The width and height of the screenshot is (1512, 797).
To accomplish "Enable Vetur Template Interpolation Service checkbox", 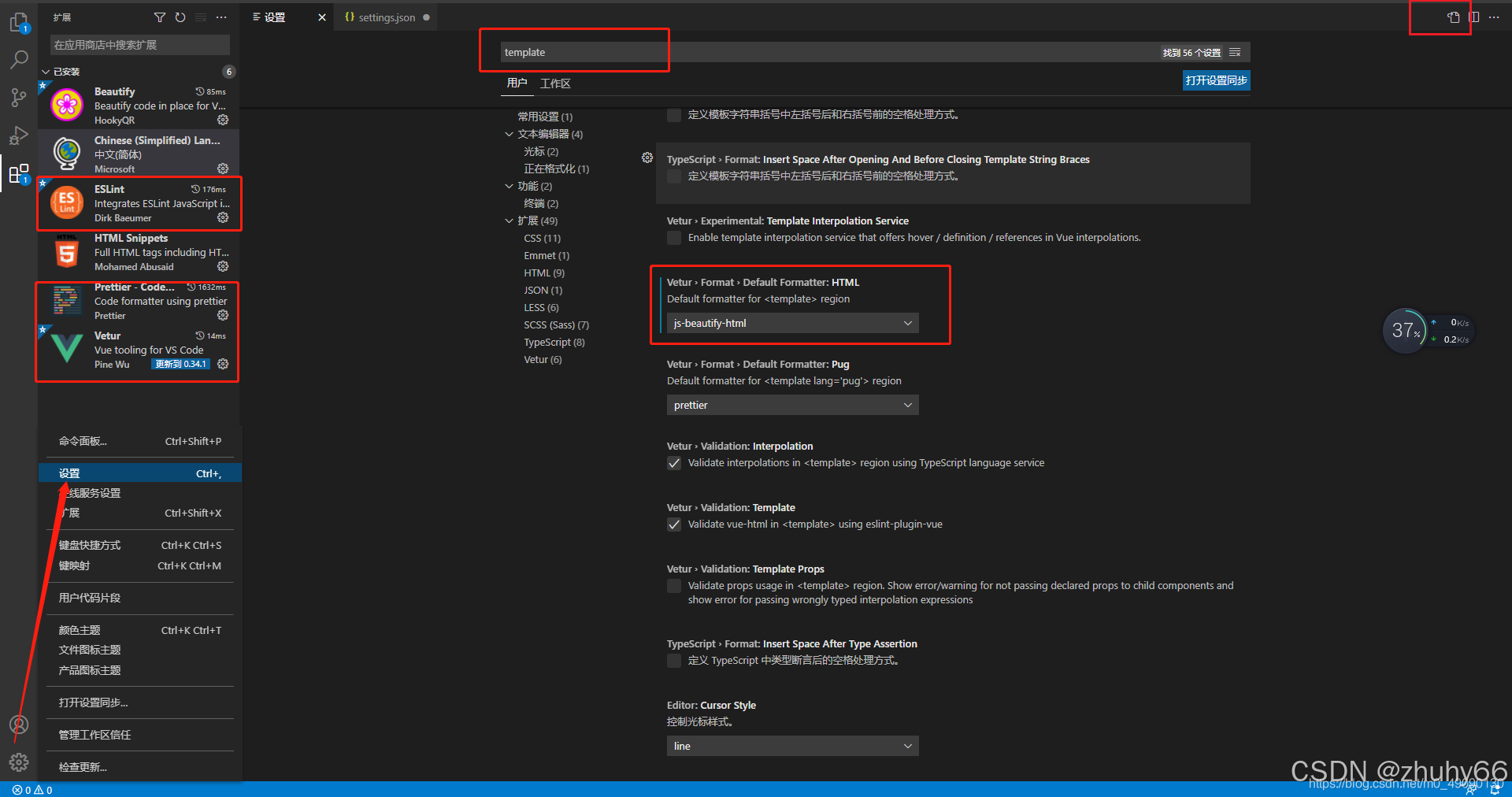I will (674, 238).
